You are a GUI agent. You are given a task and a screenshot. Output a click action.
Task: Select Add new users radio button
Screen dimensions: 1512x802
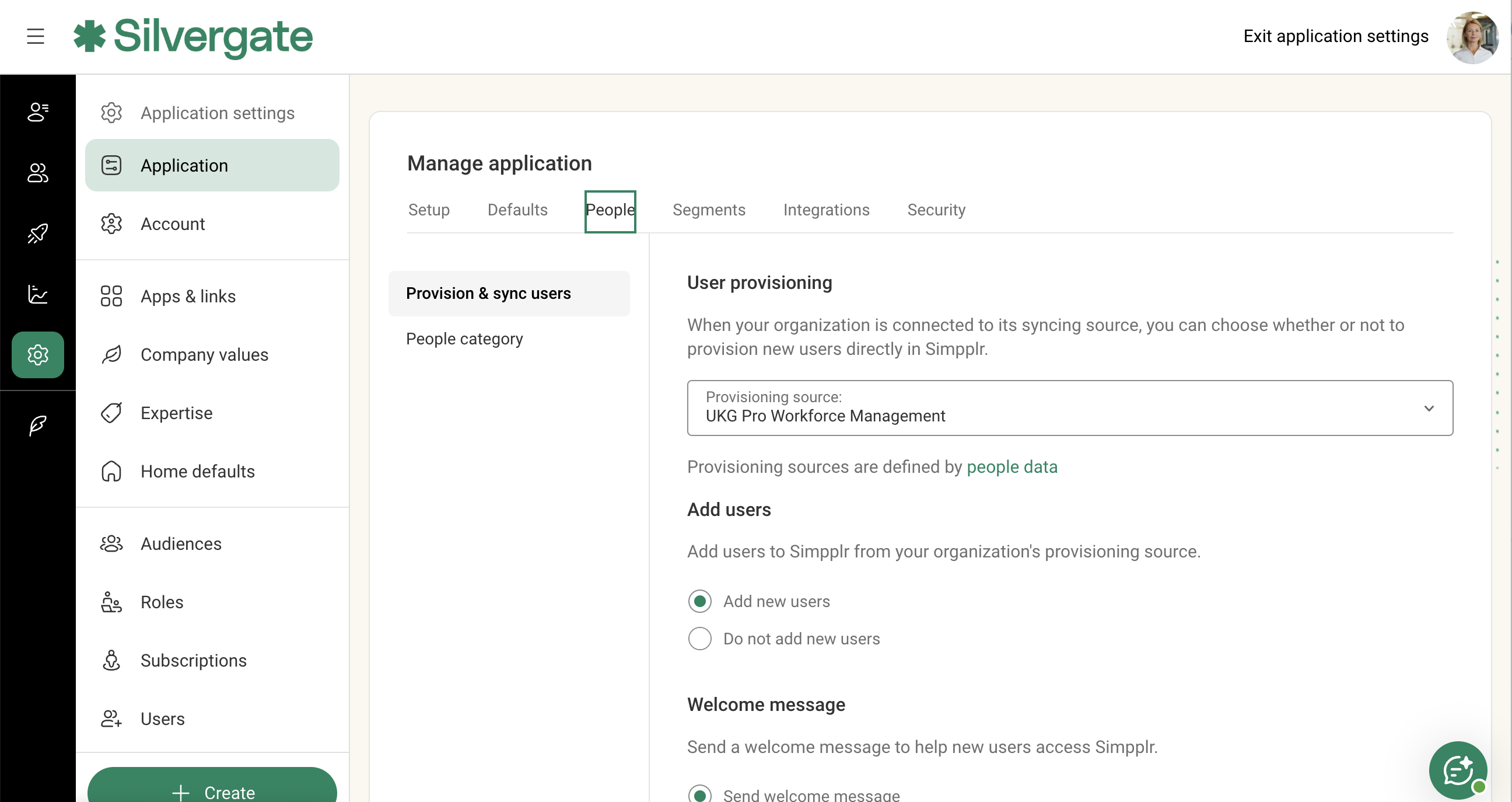699,601
